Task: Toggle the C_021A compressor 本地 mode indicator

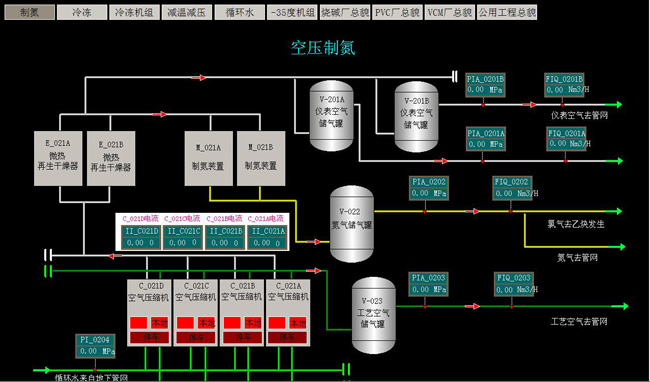Action: pyautogui.click(x=297, y=323)
